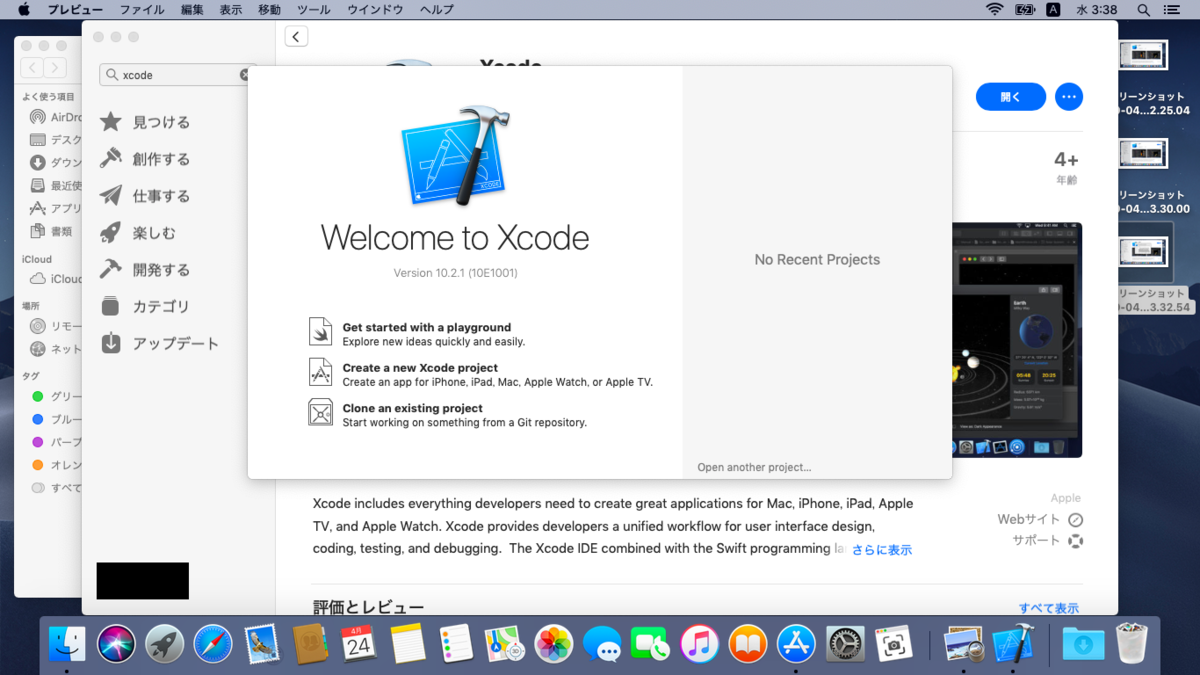Open Safari from the Dock

tap(213, 644)
